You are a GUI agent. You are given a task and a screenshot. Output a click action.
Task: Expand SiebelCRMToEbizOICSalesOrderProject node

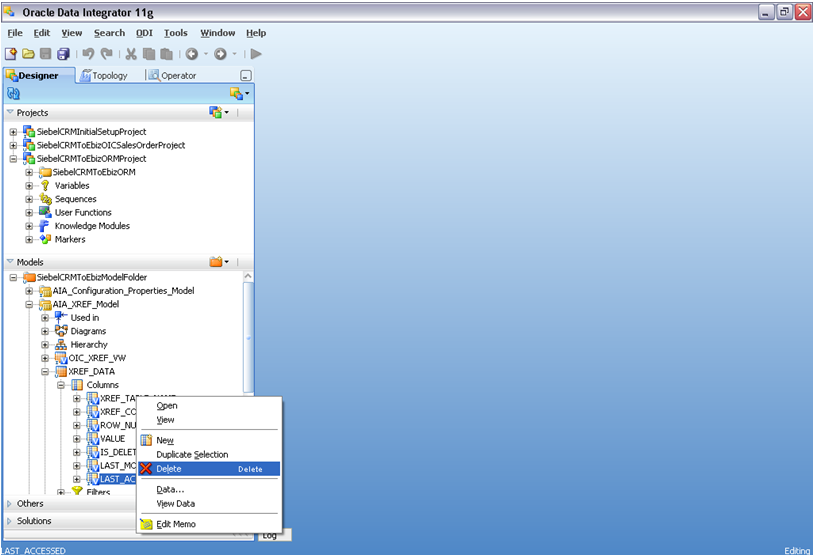pos(13,146)
